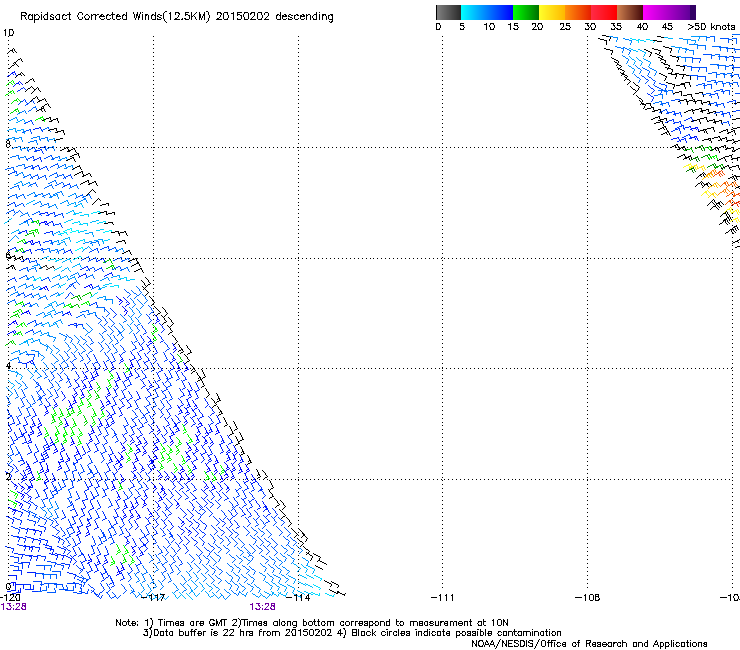Image resolution: width=740 pixels, height=650 pixels.
Task: Click the longitude axis label '-108'
Action: coord(588,598)
